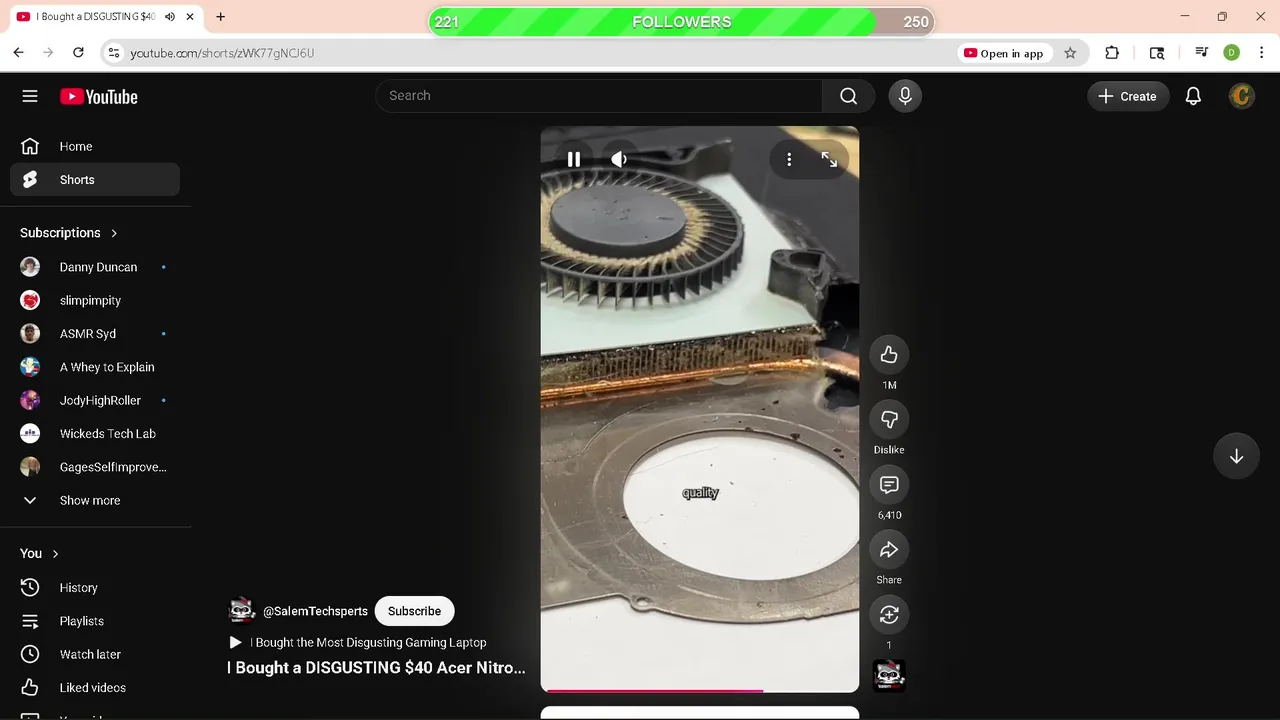This screenshot has width=1280, height=720.
Task: Open GagesSelfImprove... subscription
Action: 95,467
